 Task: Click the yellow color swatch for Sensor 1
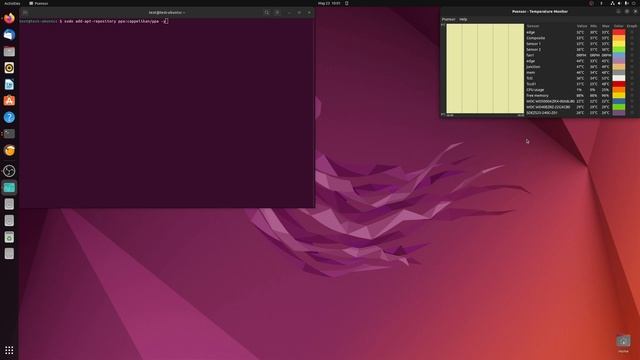click(619, 44)
